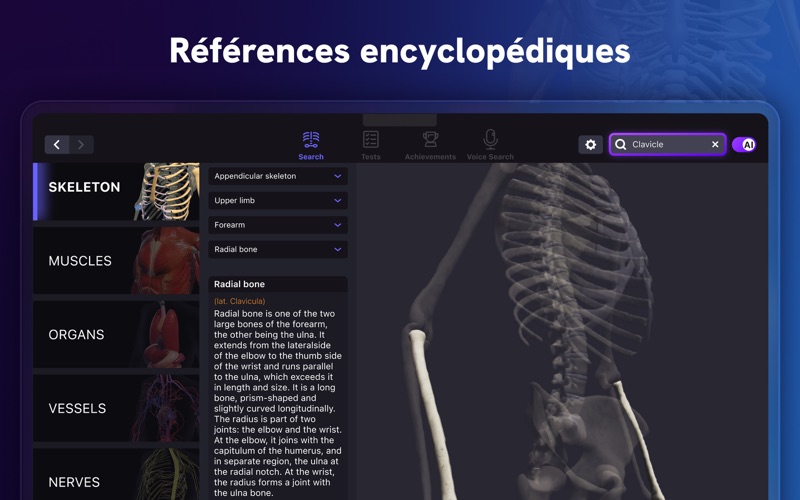Screen dimensions: 800x500
Task: Expand the Upper limb dropdown
Action: click(278, 201)
